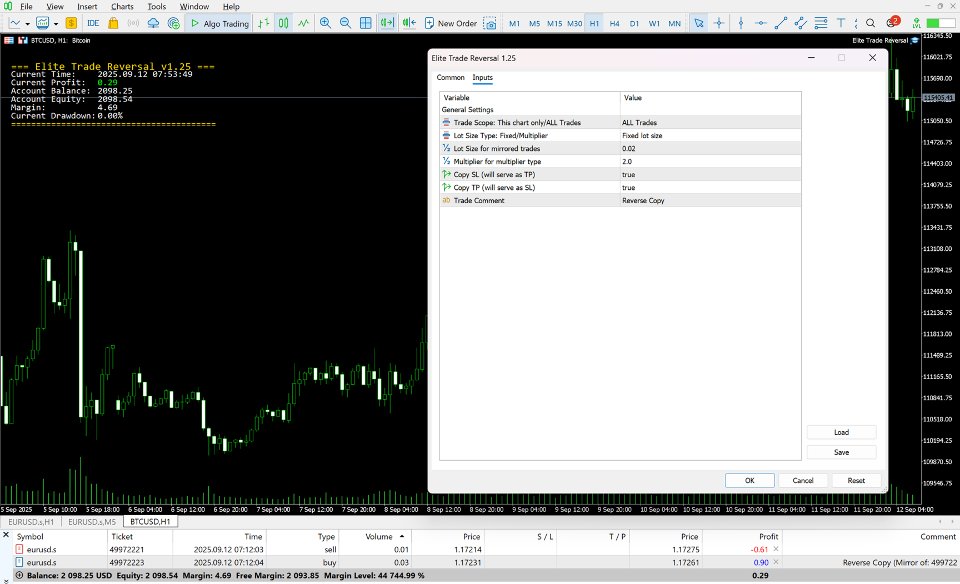Select the Crosshair tool

[x=718, y=21]
